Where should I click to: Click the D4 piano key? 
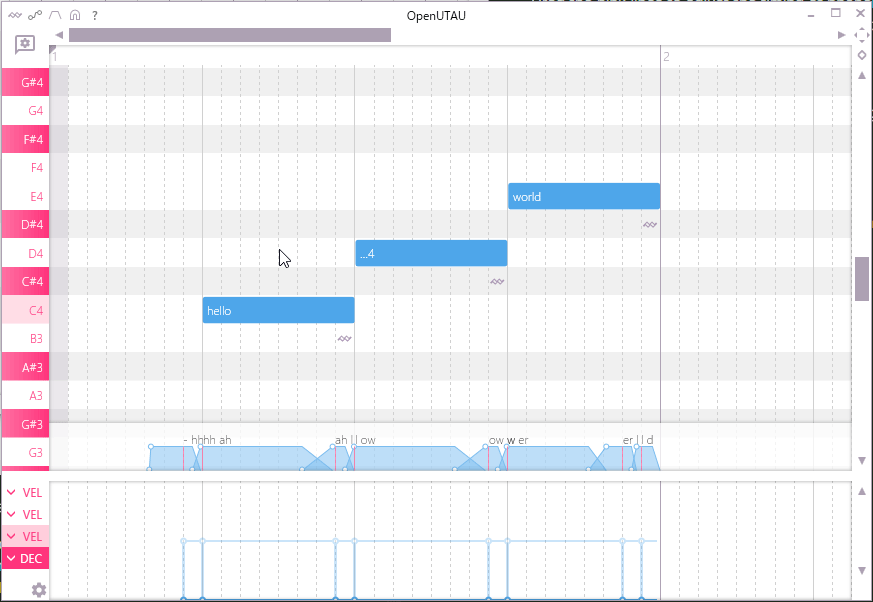click(x=25, y=253)
